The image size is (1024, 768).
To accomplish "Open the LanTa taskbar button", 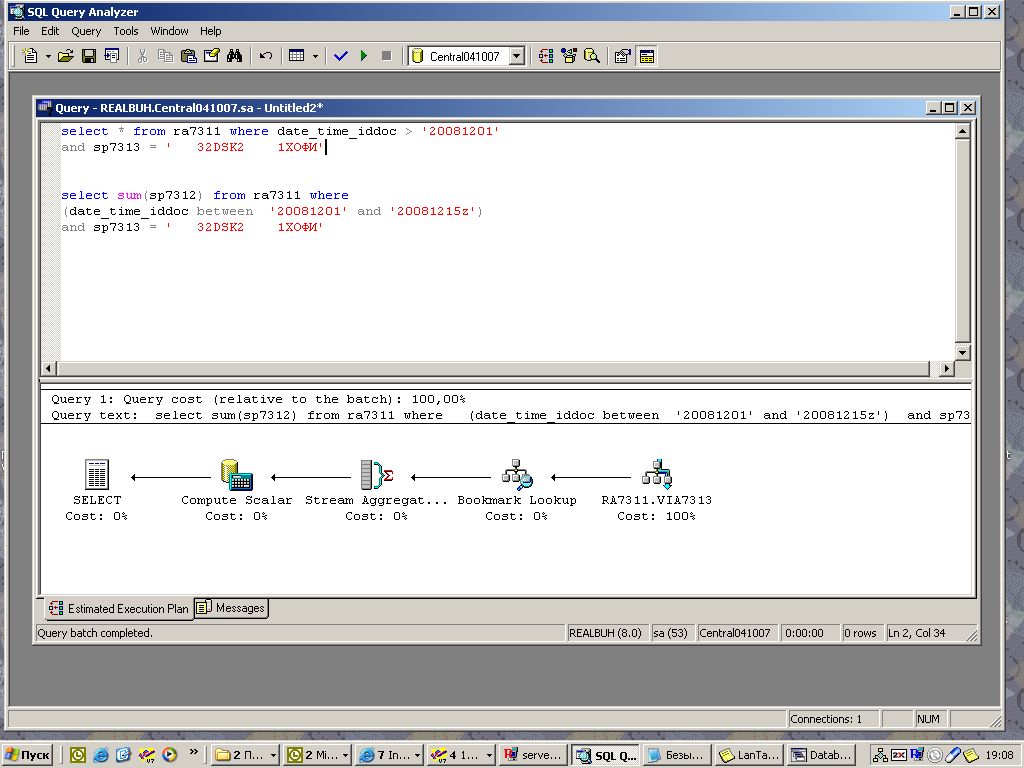I will pos(748,755).
